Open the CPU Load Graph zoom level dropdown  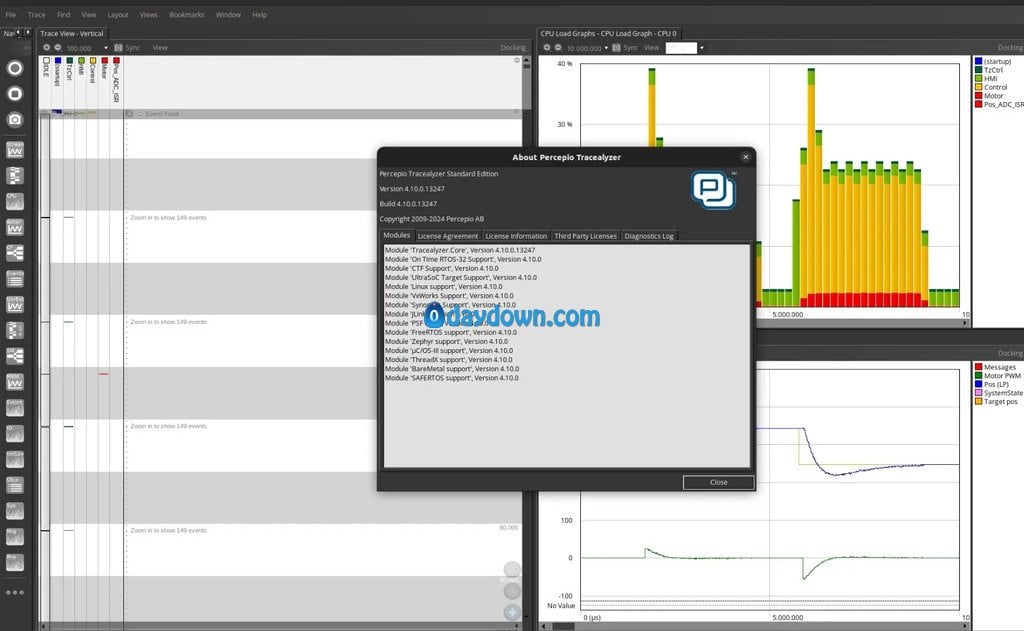(606, 48)
